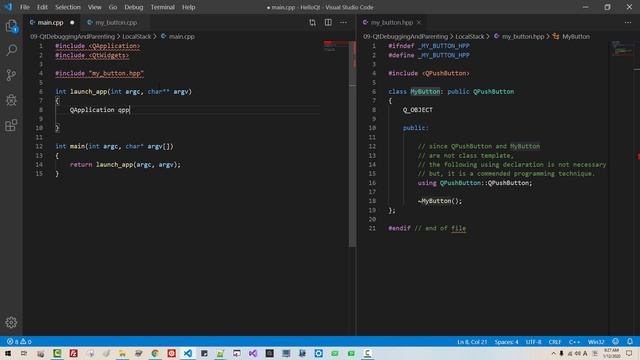Image resolution: width=640 pixels, height=360 pixels.
Task: Open notifications bell in status bar
Action: click(630, 342)
